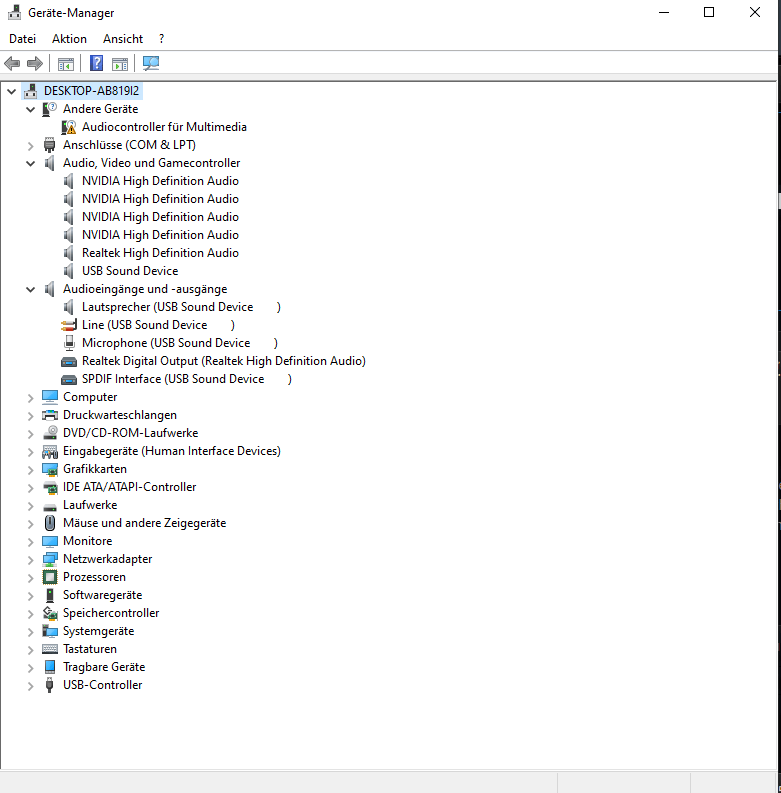This screenshot has width=781, height=793.
Task: Click the Grafikkarten display adapter icon
Action: click(x=50, y=469)
